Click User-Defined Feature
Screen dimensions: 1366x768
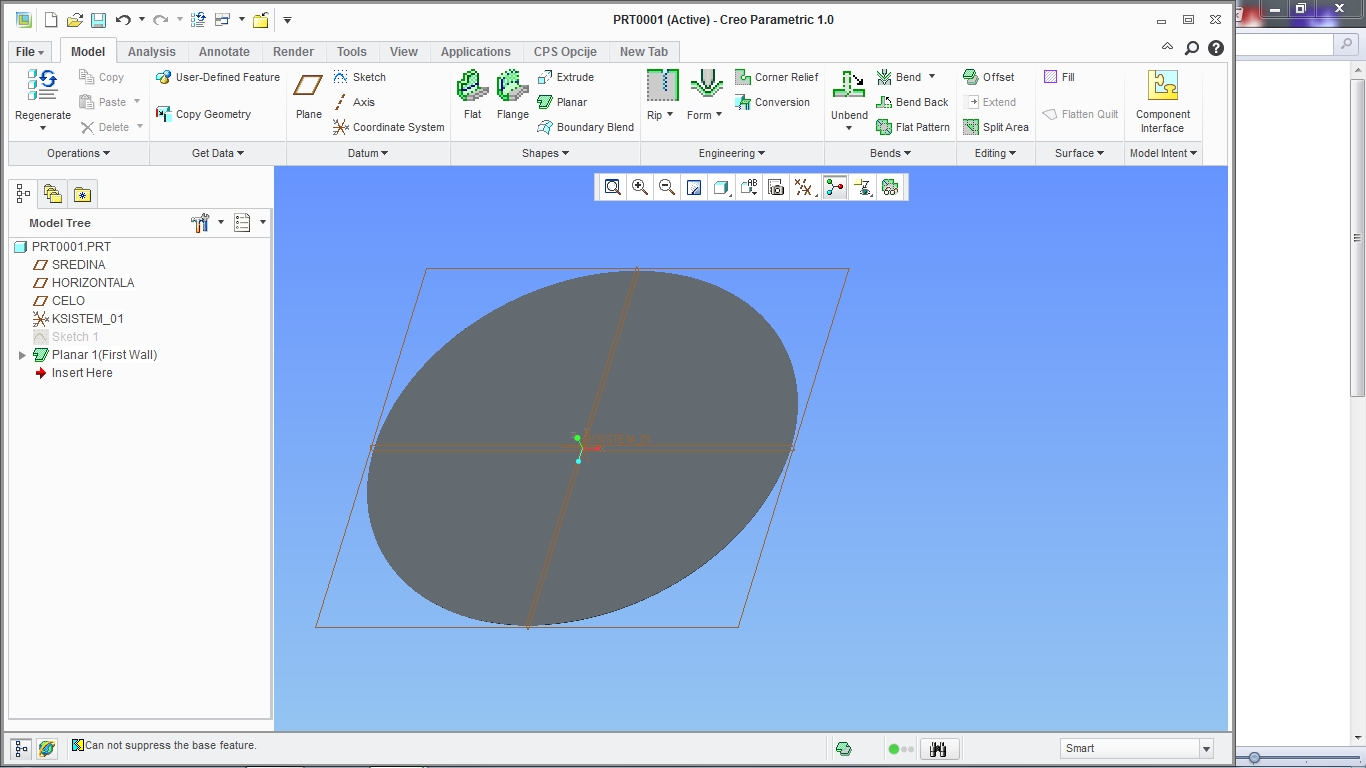218,77
